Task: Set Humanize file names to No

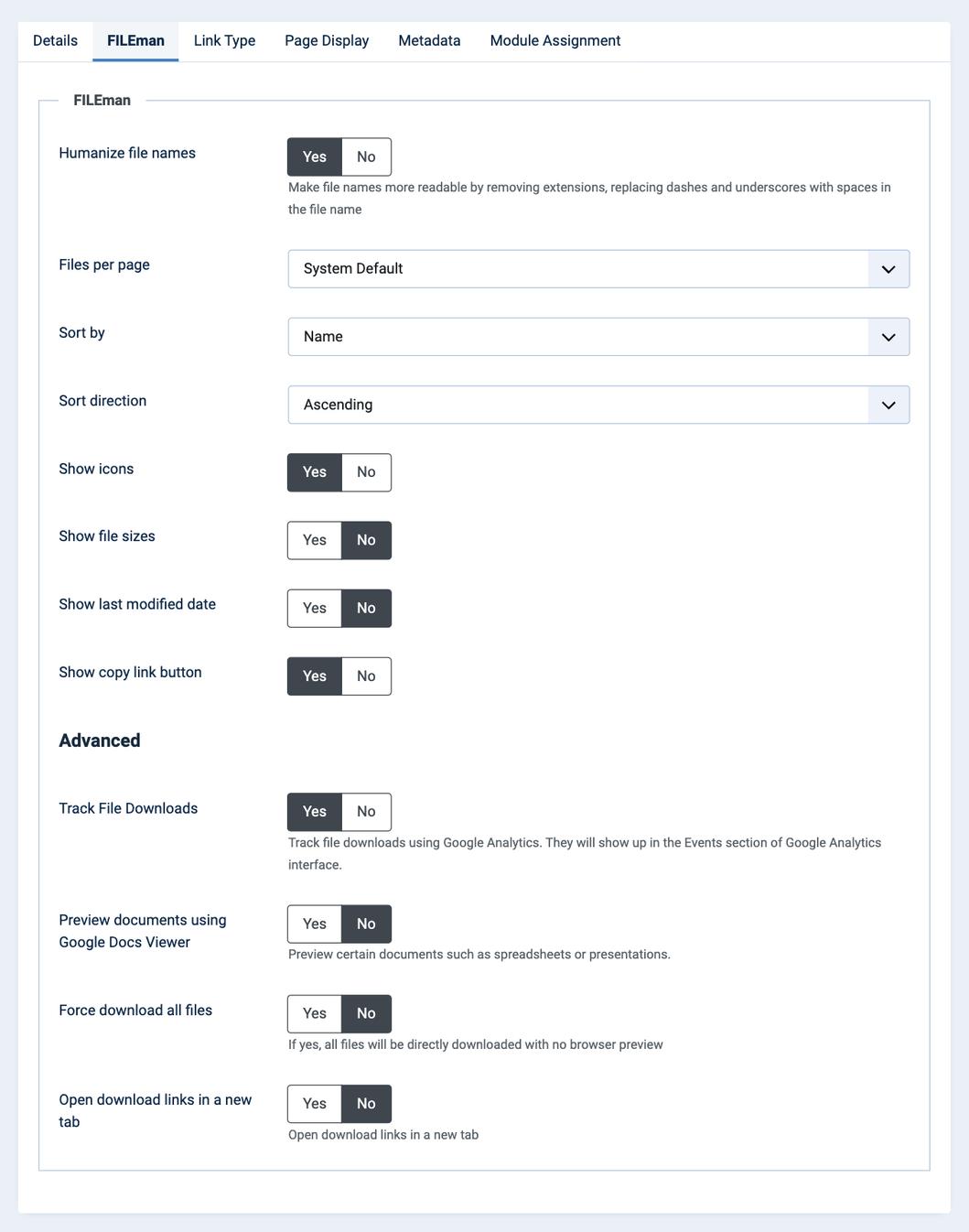Action: click(x=366, y=157)
